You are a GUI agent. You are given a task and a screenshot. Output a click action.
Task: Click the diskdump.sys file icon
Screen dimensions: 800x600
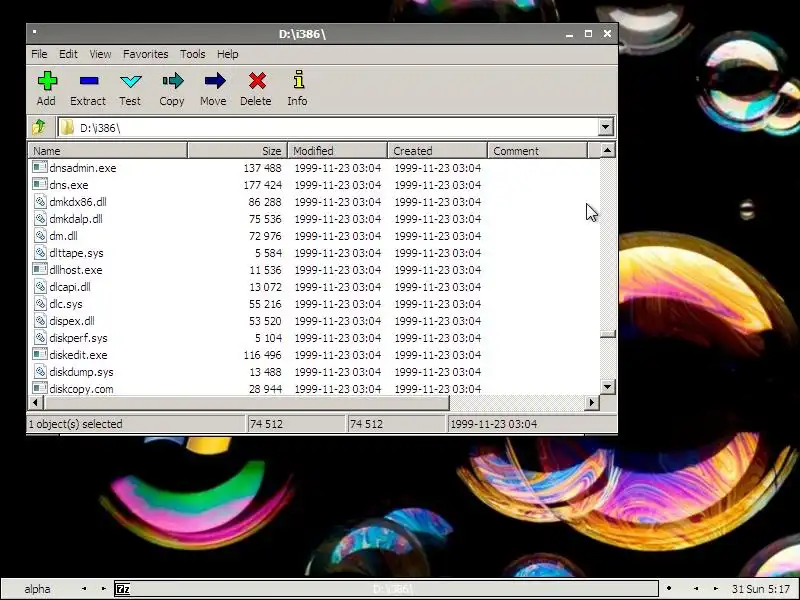[40, 371]
